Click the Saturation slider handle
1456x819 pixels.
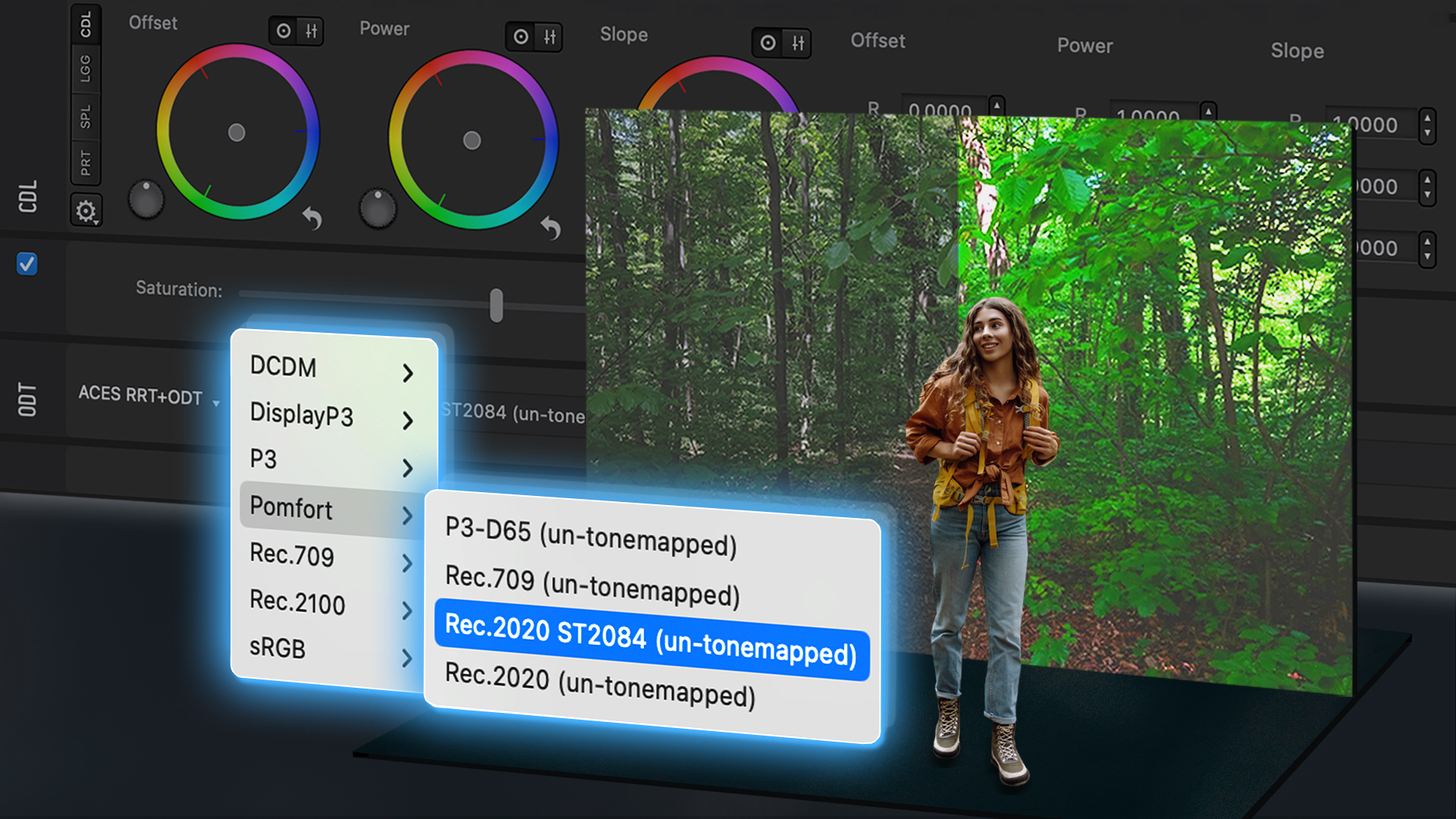coord(496,305)
